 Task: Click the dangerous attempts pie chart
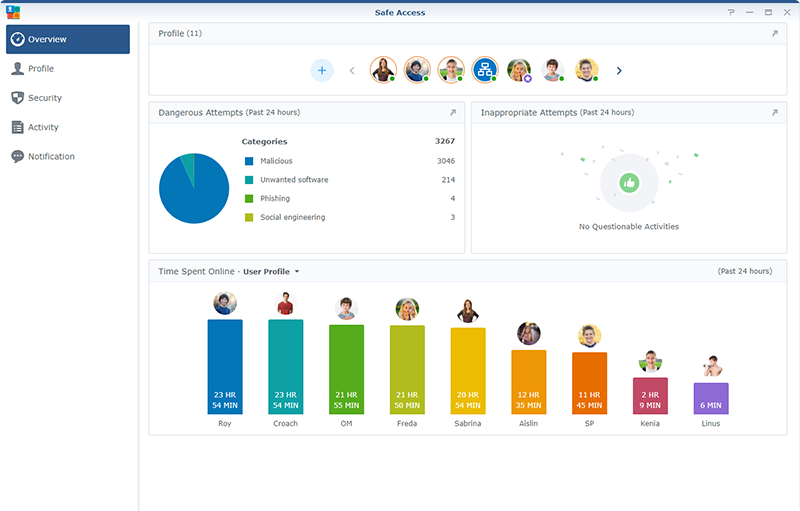tap(194, 188)
